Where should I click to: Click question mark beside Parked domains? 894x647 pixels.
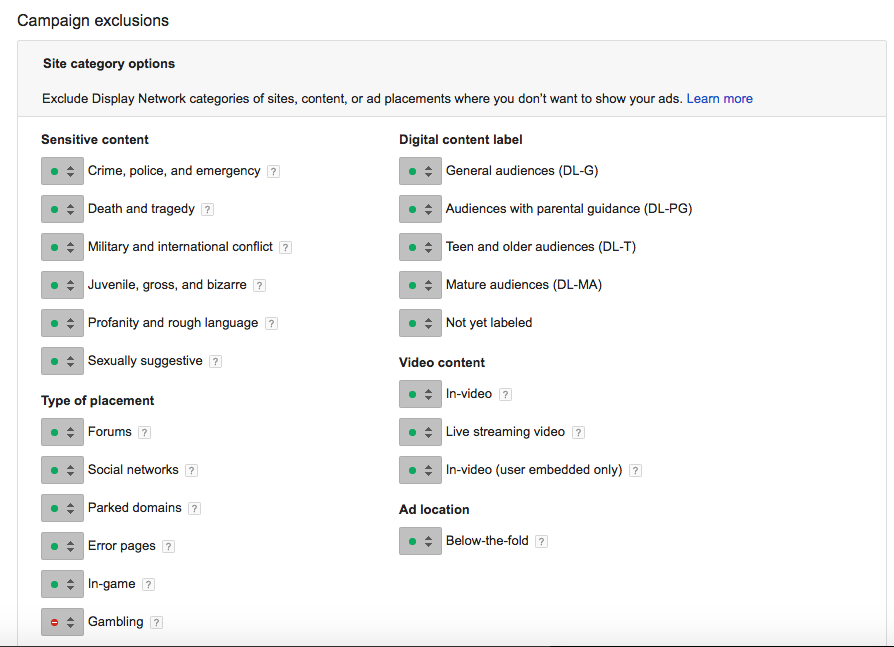194,508
